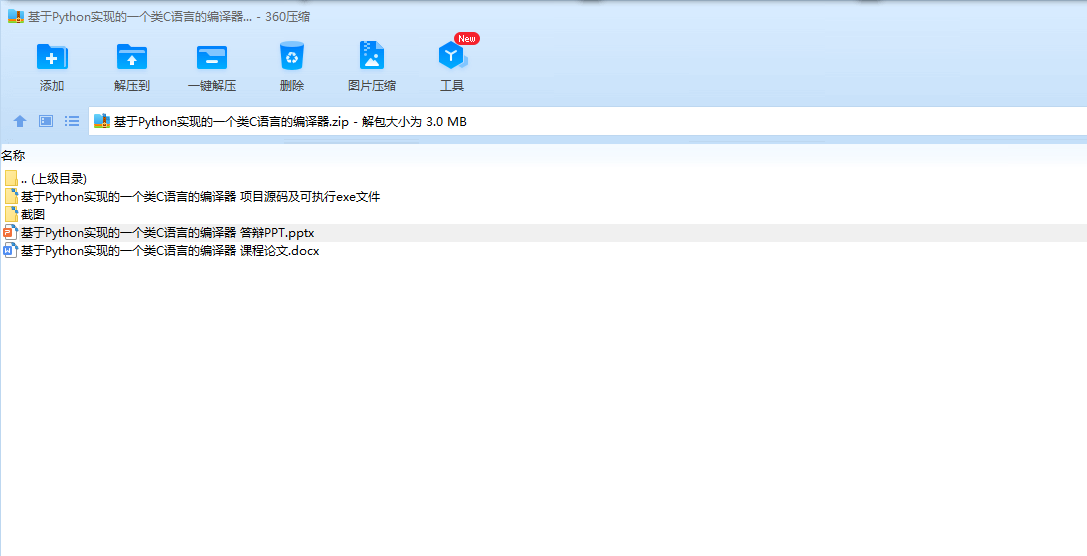
Task: Click the 解压到 (Extract to) icon
Action: point(132,57)
